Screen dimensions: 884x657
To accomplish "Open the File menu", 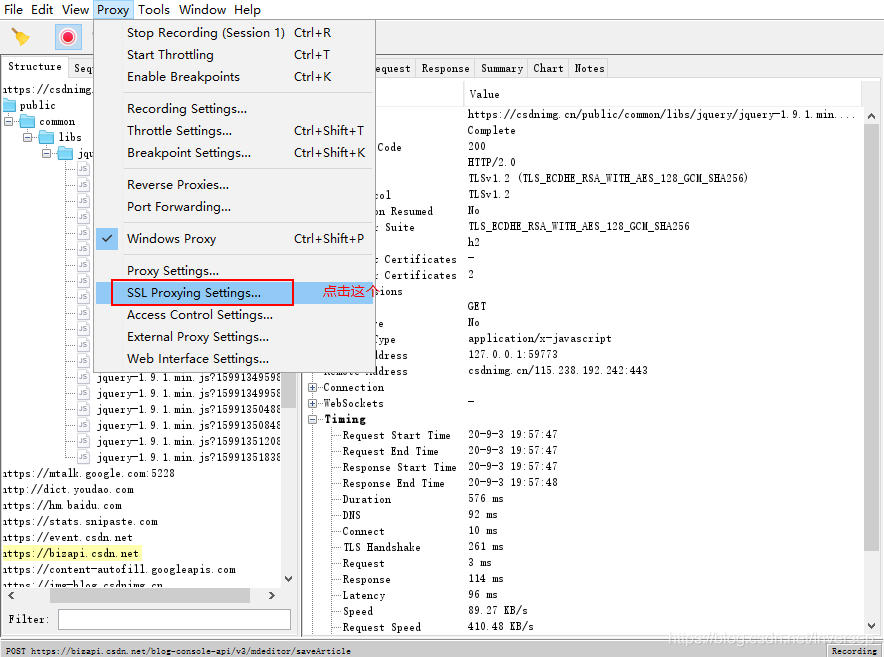I will 14,10.
